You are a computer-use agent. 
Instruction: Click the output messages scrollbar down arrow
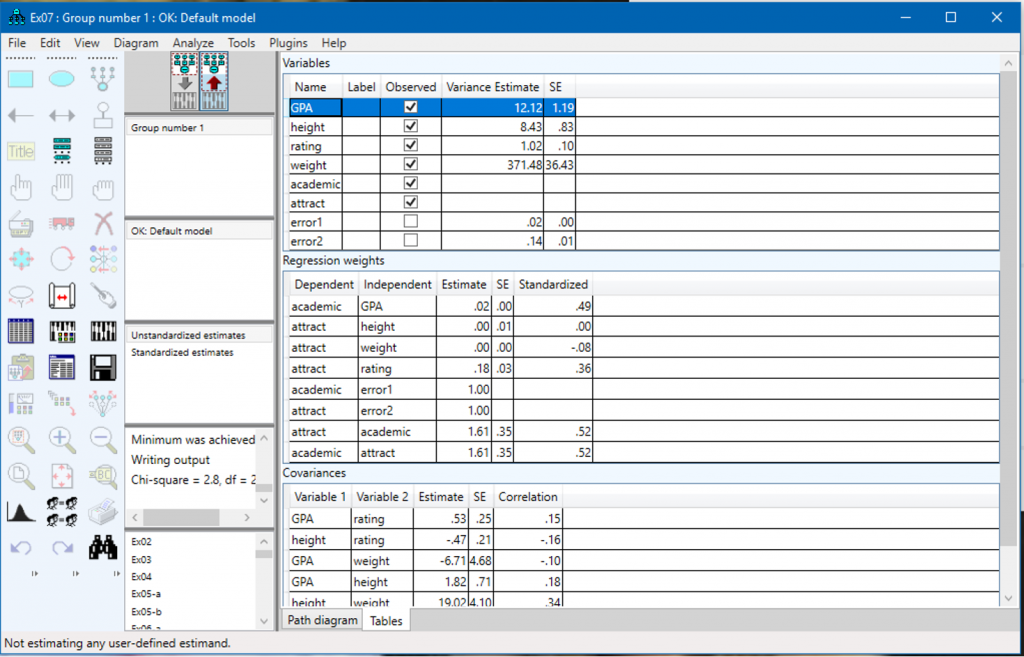click(x=264, y=501)
